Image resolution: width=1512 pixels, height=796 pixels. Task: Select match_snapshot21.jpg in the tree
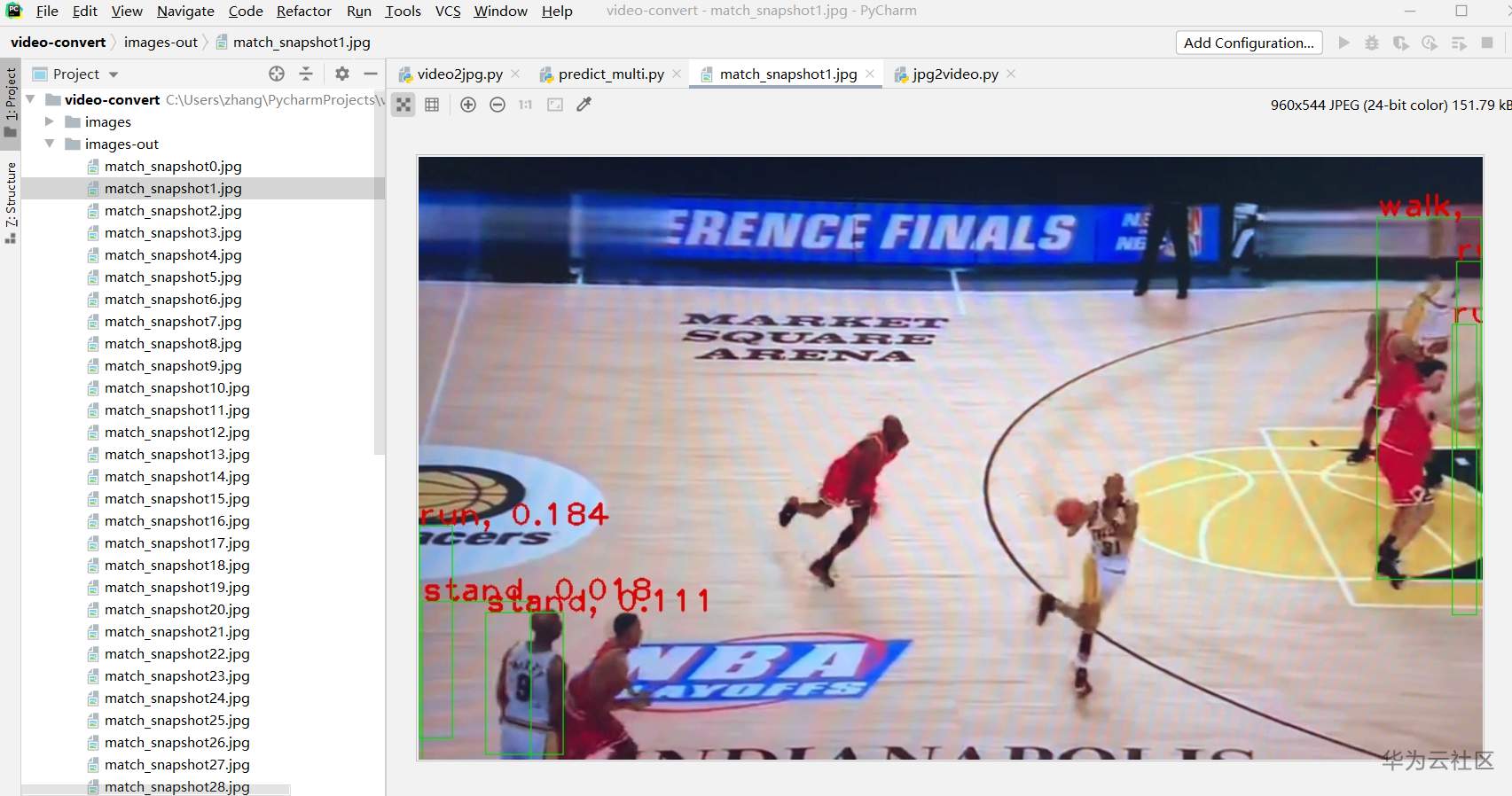pos(177,631)
